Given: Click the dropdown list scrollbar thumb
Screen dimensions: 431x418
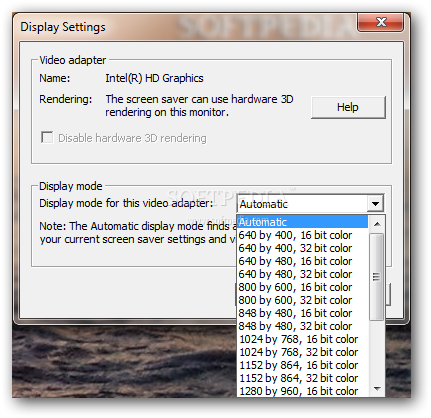Looking at the screenshot, I should [377, 277].
